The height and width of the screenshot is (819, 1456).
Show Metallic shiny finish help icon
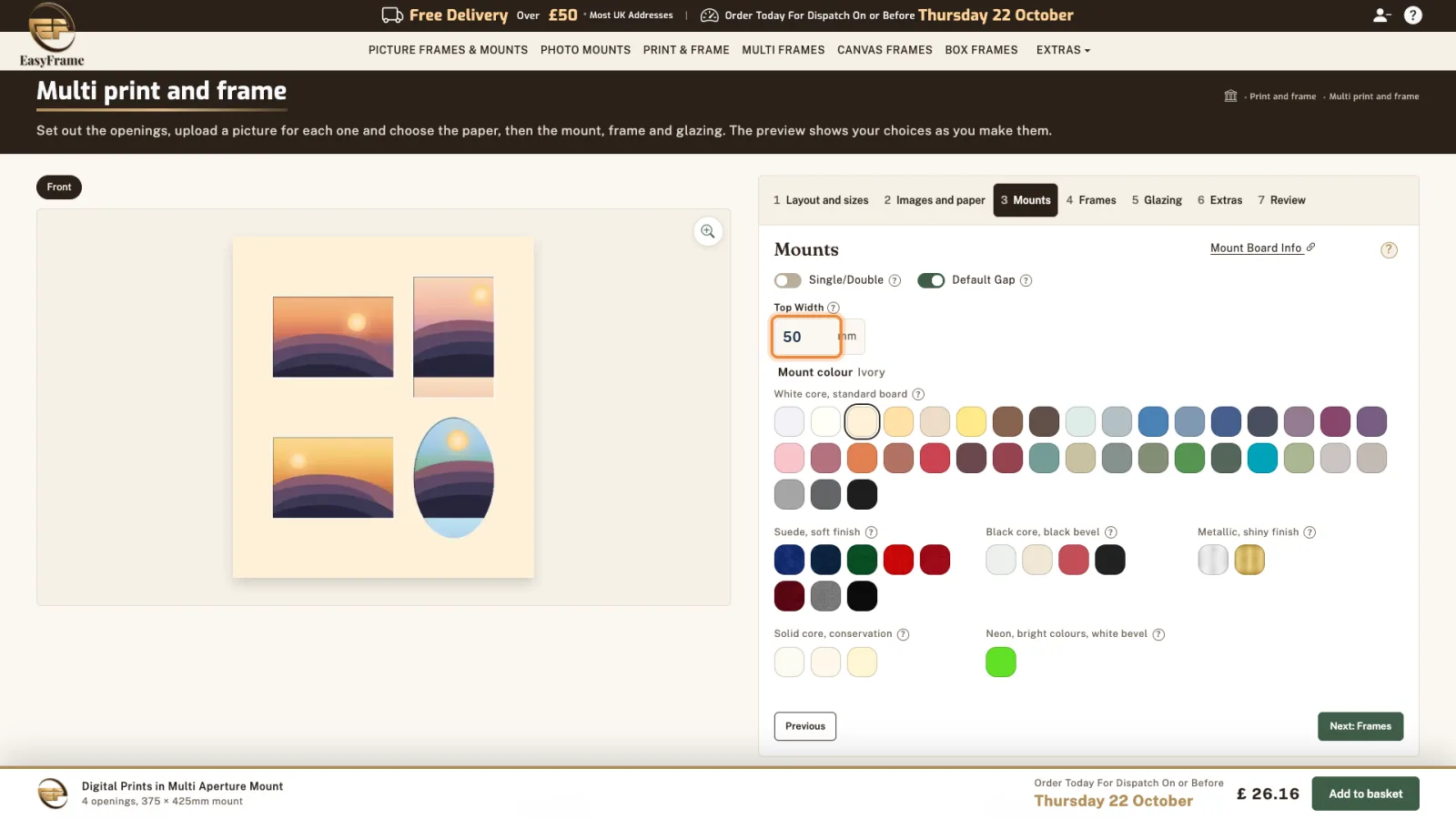[1309, 532]
